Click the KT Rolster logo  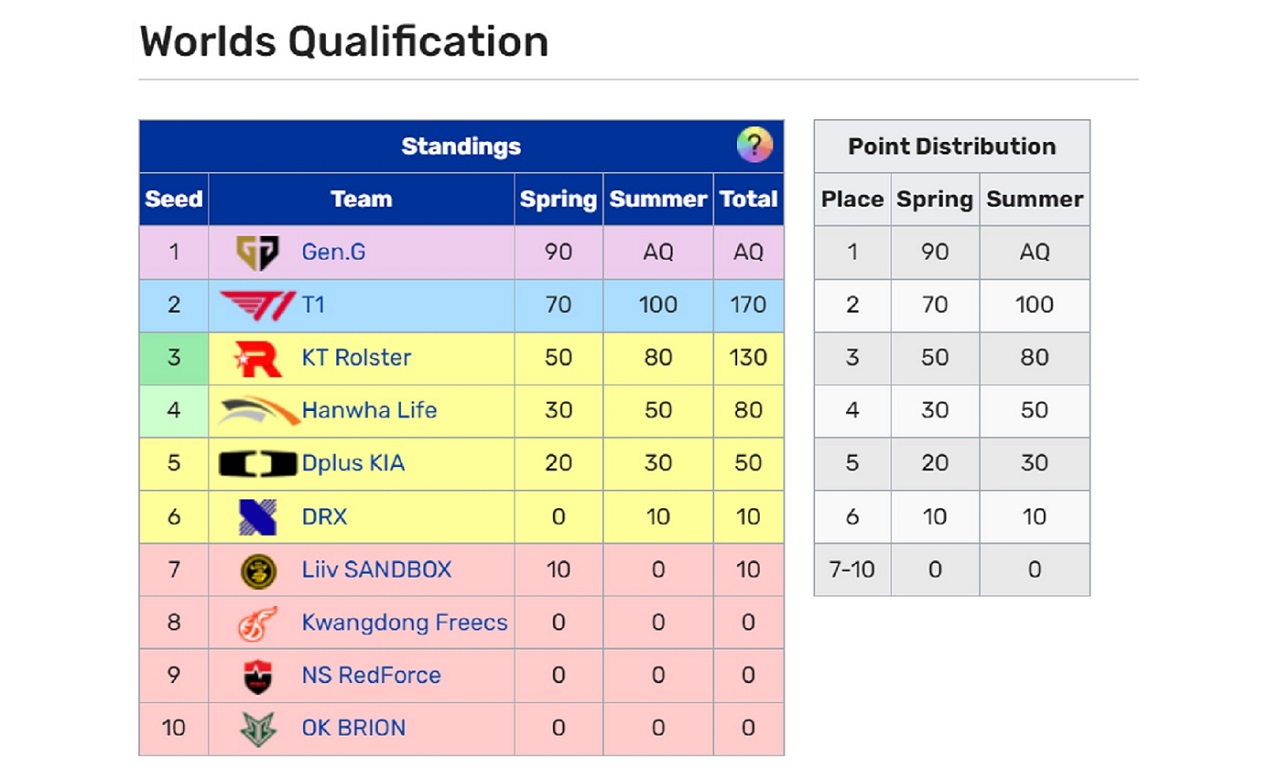[258, 358]
